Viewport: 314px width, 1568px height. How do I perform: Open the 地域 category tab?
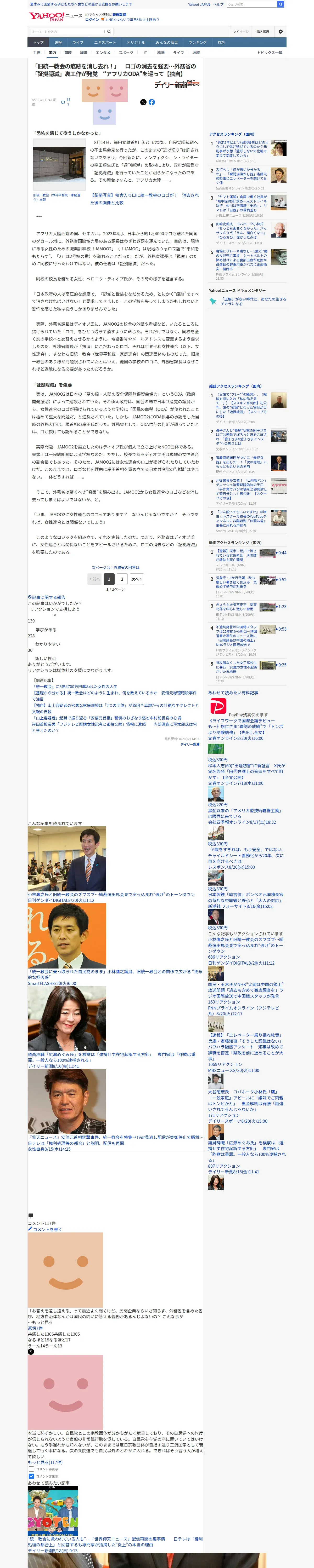click(x=196, y=53)
